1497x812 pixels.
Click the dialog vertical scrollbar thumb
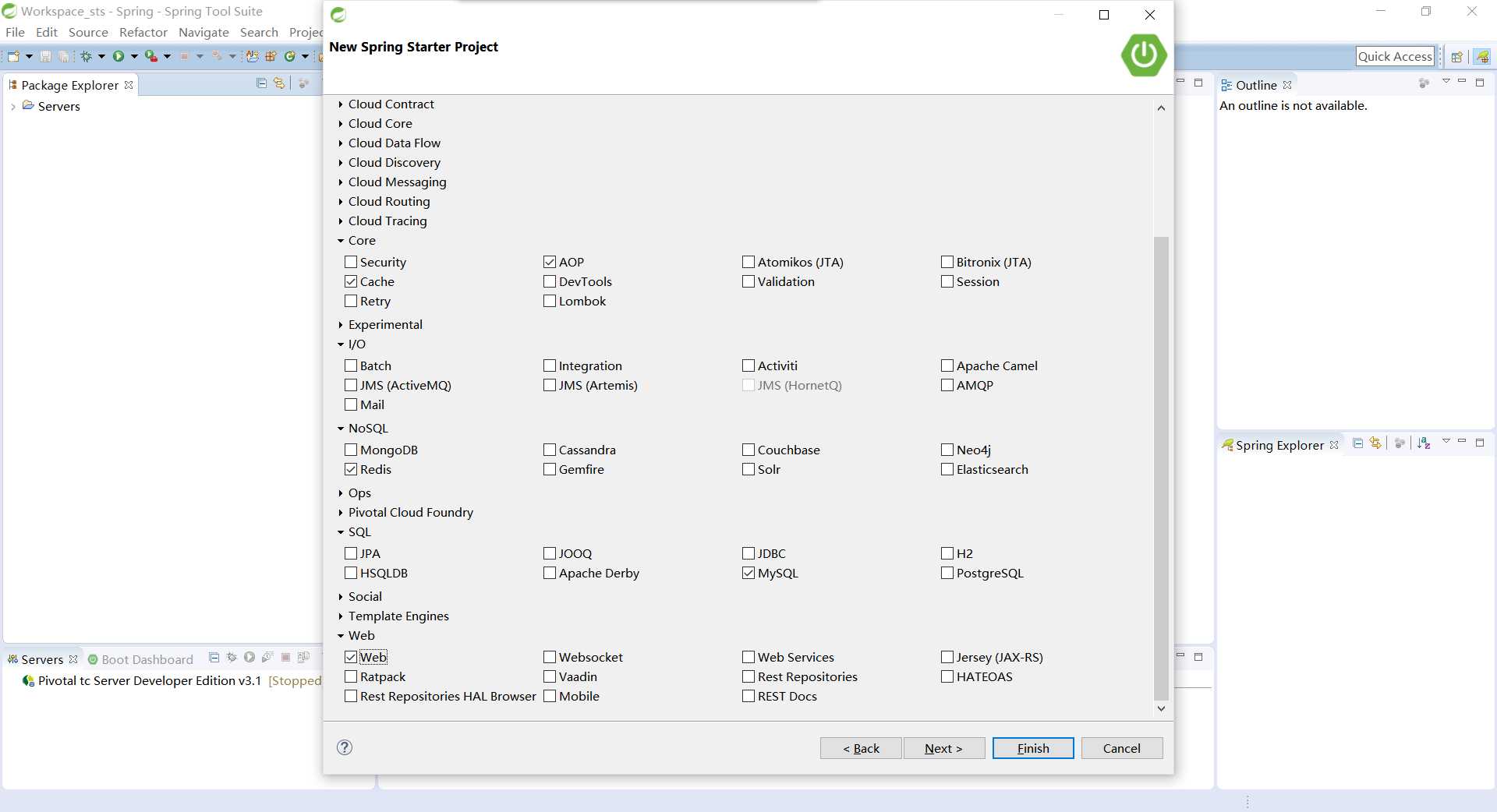coord(1161,468)
